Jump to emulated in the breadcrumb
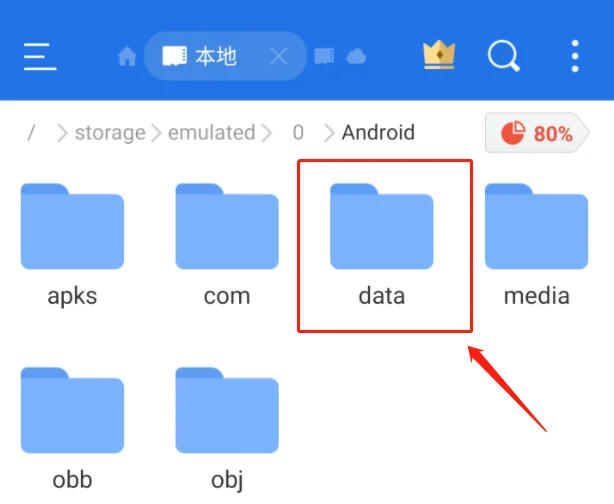Viewport: 614px width, 504px height. point(211,132)
